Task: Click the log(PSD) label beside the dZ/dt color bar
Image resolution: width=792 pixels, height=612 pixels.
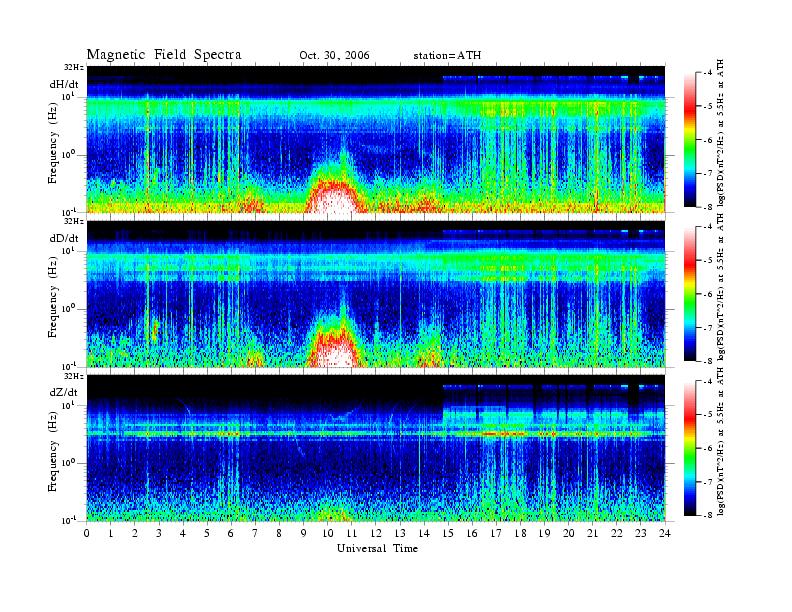Action: pos(720,442)
